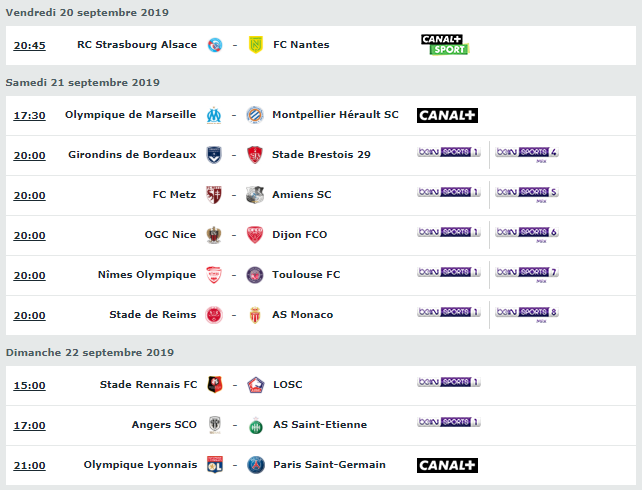This screenshot has width=642, height=490.
Task: Click Canal+ logo for Lyon match
Action: pos(447,465)
